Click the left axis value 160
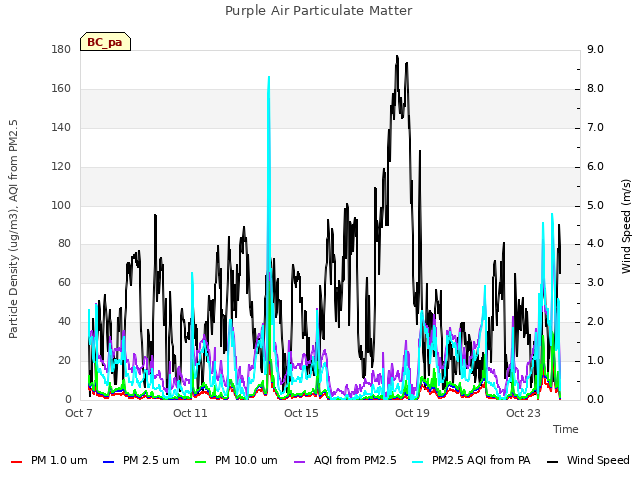Viewport: 640px width, 480px height. tap(61, 88)
